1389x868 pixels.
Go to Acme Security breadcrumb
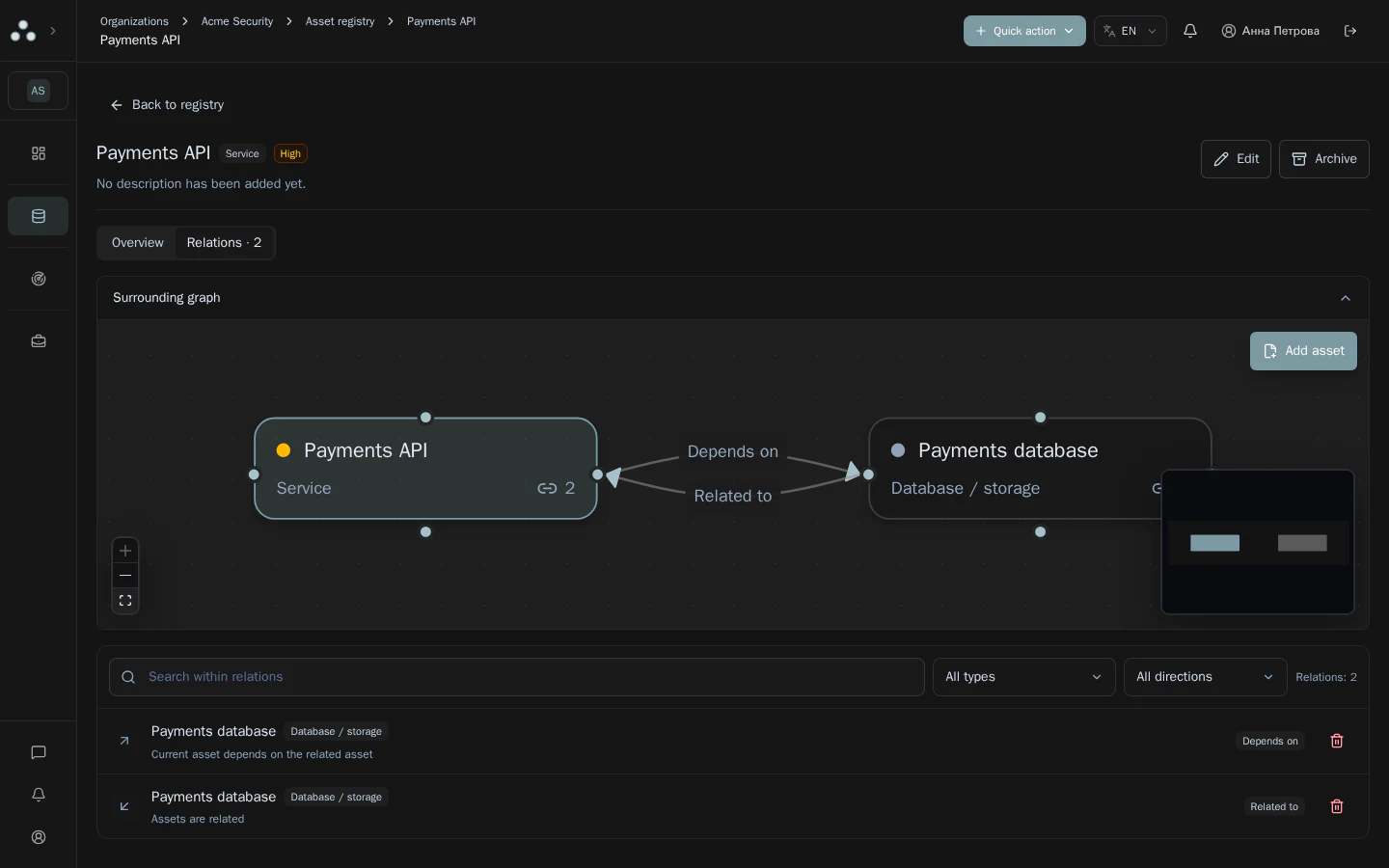[237, 21]
